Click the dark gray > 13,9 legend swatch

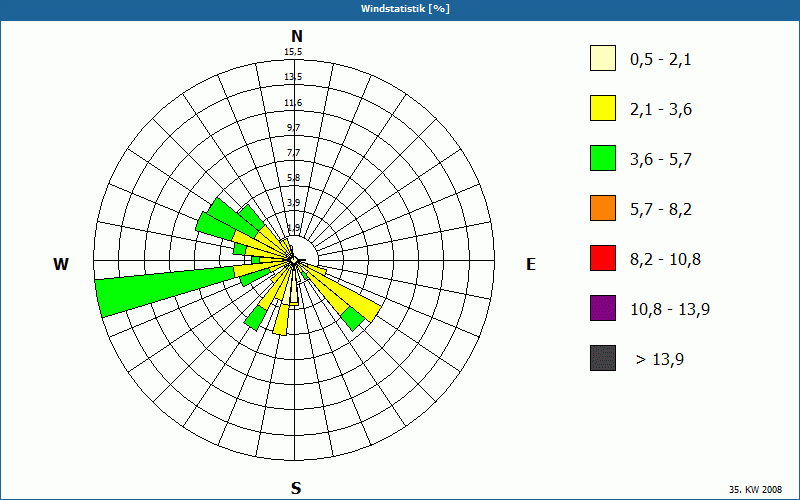[x=603, y=358]
